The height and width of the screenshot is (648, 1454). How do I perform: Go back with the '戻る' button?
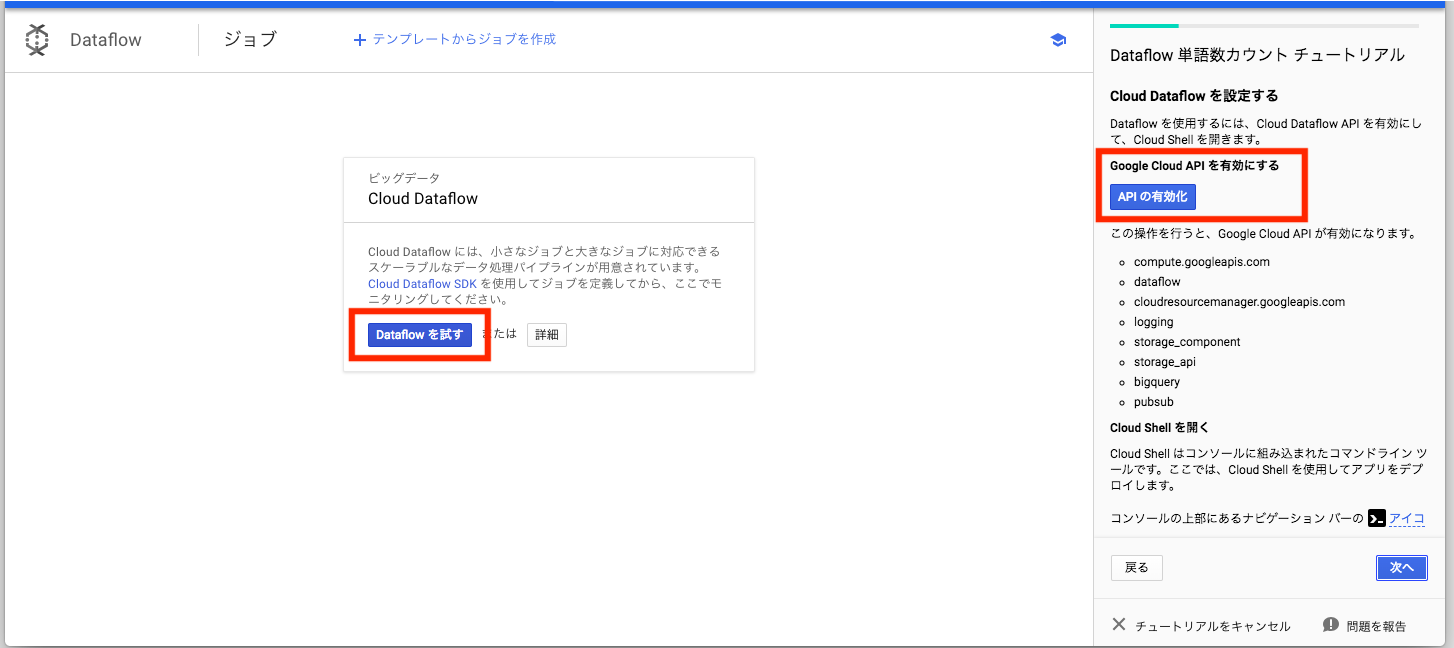pos(1137,568)
